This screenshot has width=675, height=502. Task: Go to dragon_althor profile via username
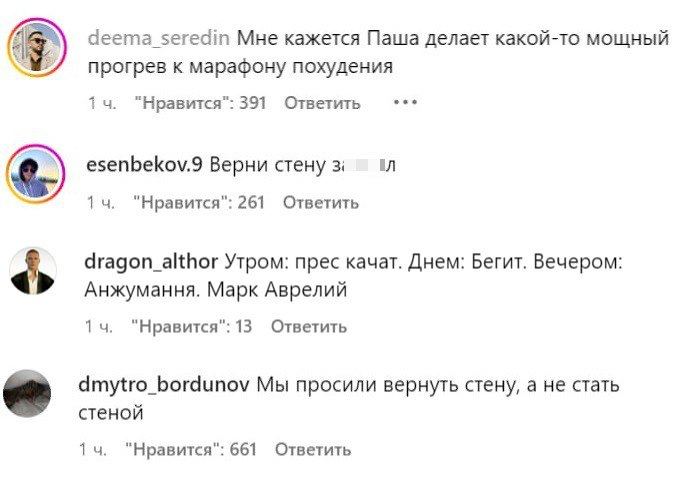[152, 262]
